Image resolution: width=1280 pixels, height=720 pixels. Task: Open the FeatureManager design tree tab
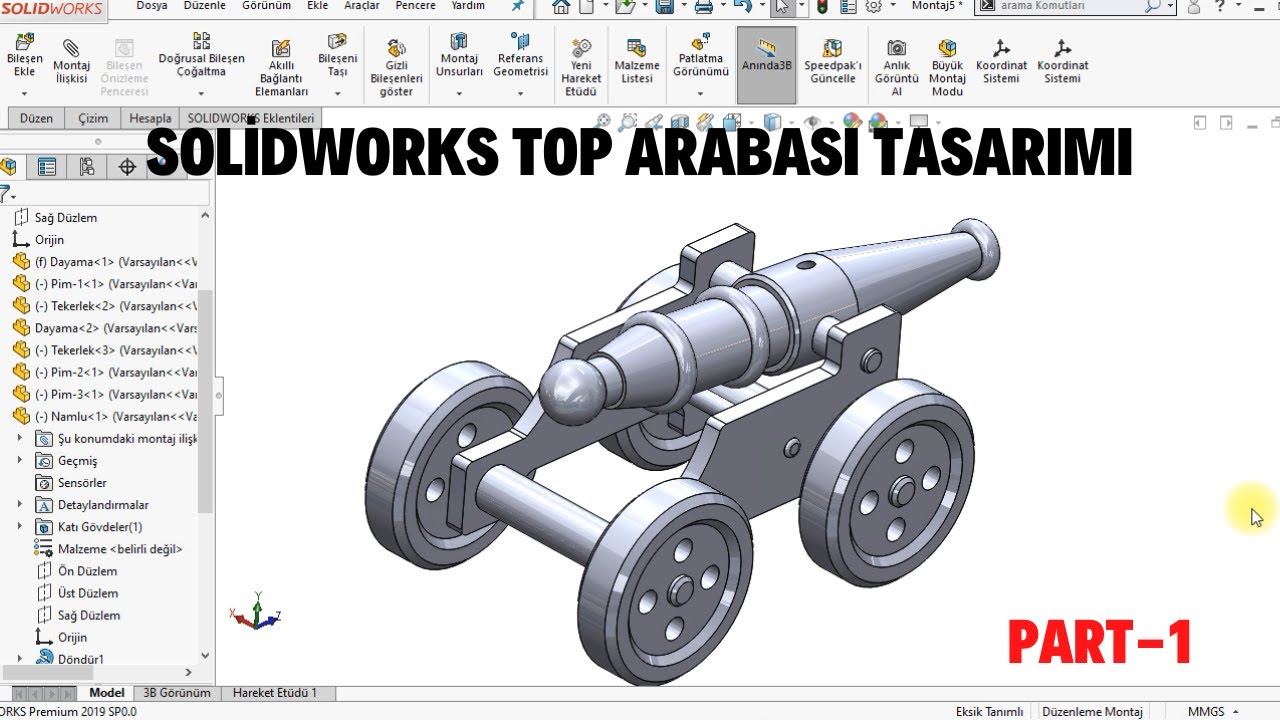click(7, 167)
